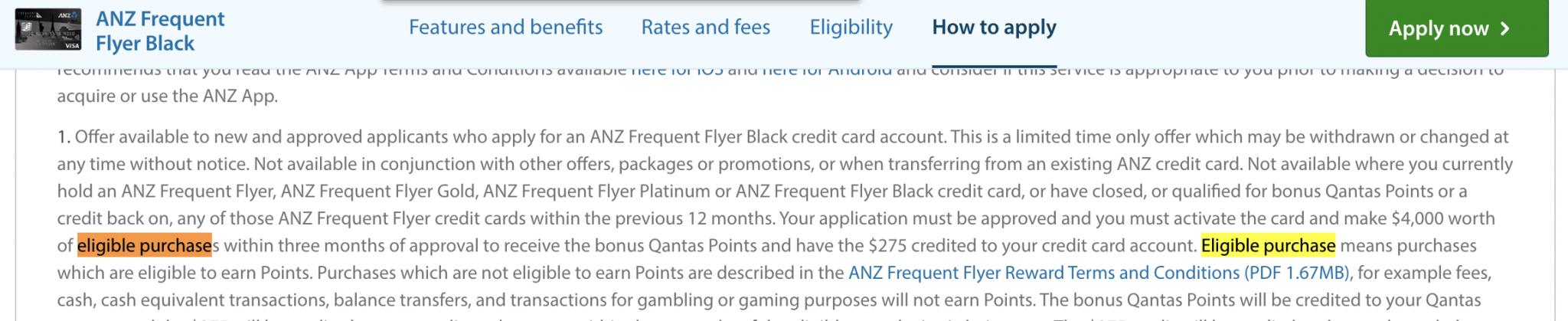Viewport: 1568px width, 321px height.
Task: Switch to Features and benefits tab
Action: [505, 28]
